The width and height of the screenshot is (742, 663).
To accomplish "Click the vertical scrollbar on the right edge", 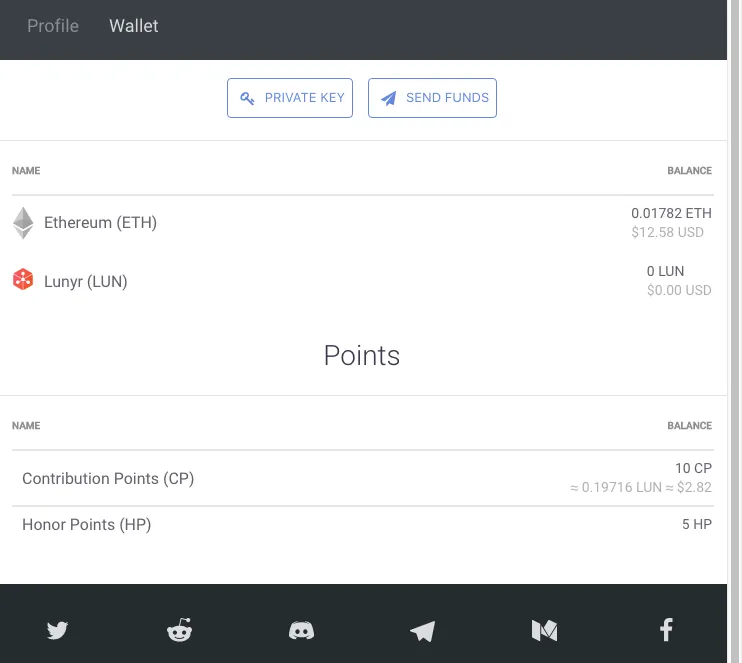I will tap(735, 331).
